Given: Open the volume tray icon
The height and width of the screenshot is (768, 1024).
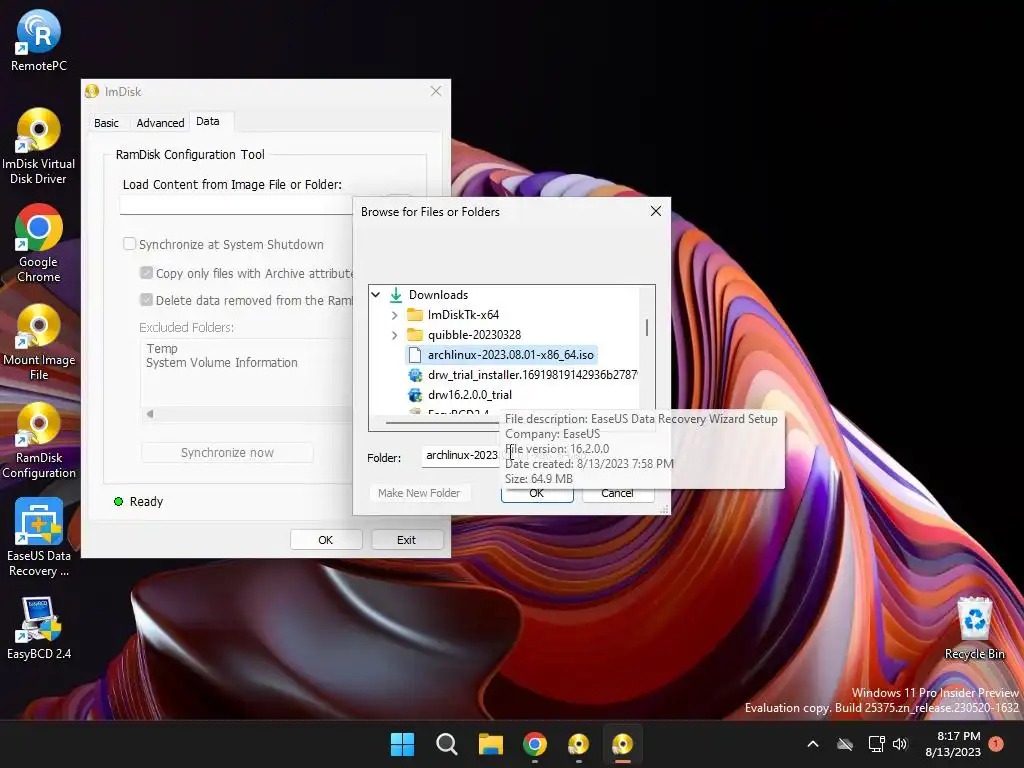Looking at the screenshot, I should (x=900, y=744).
